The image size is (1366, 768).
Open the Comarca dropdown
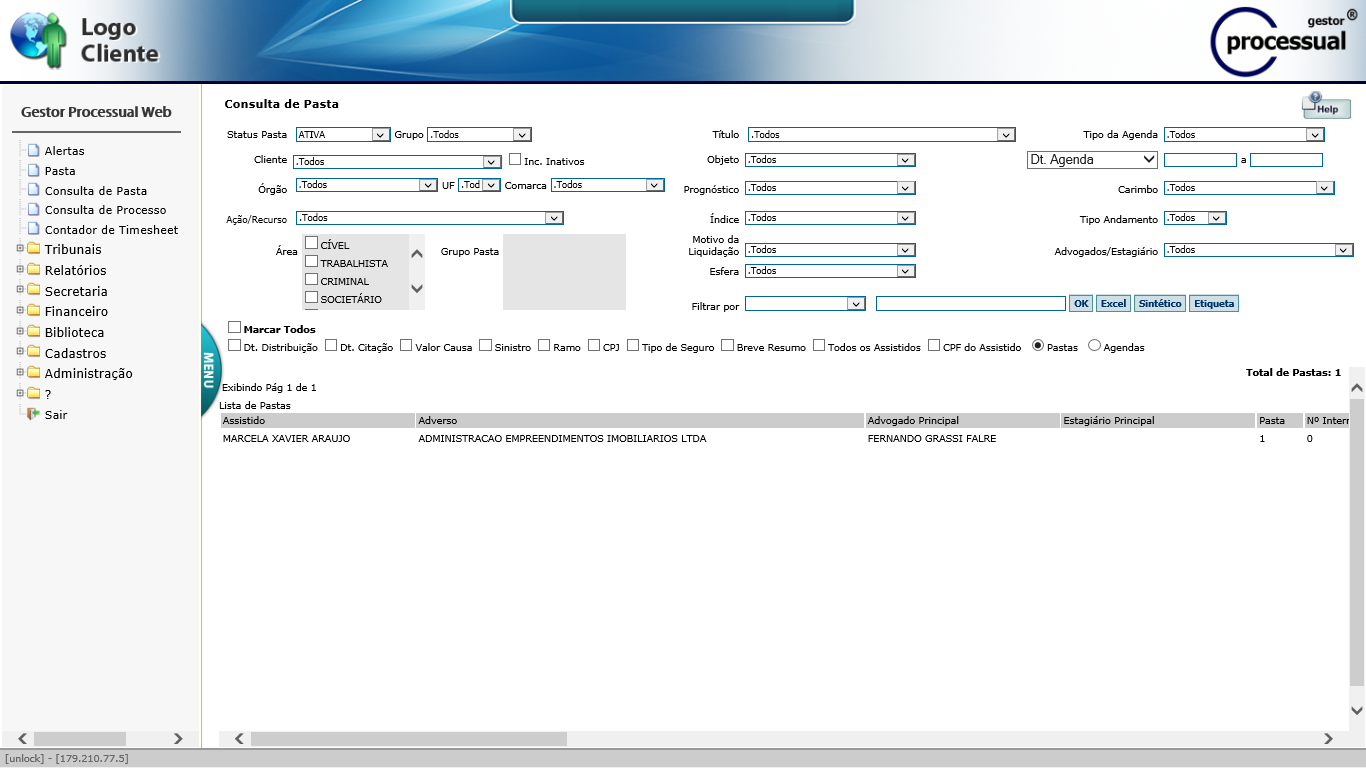[608, 185]
